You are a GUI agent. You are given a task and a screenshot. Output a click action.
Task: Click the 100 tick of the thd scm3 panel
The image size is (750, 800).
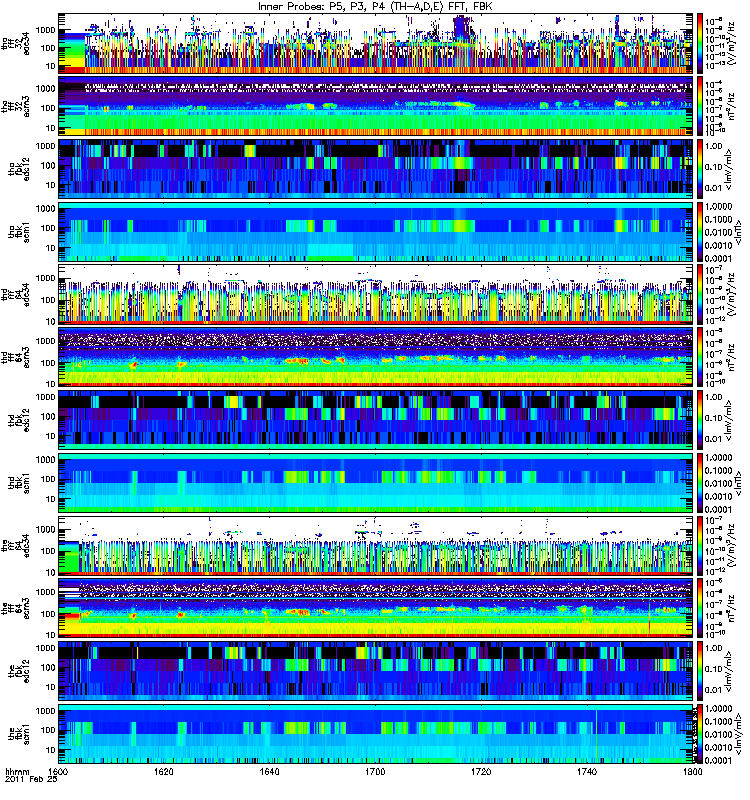coord(48,363)
